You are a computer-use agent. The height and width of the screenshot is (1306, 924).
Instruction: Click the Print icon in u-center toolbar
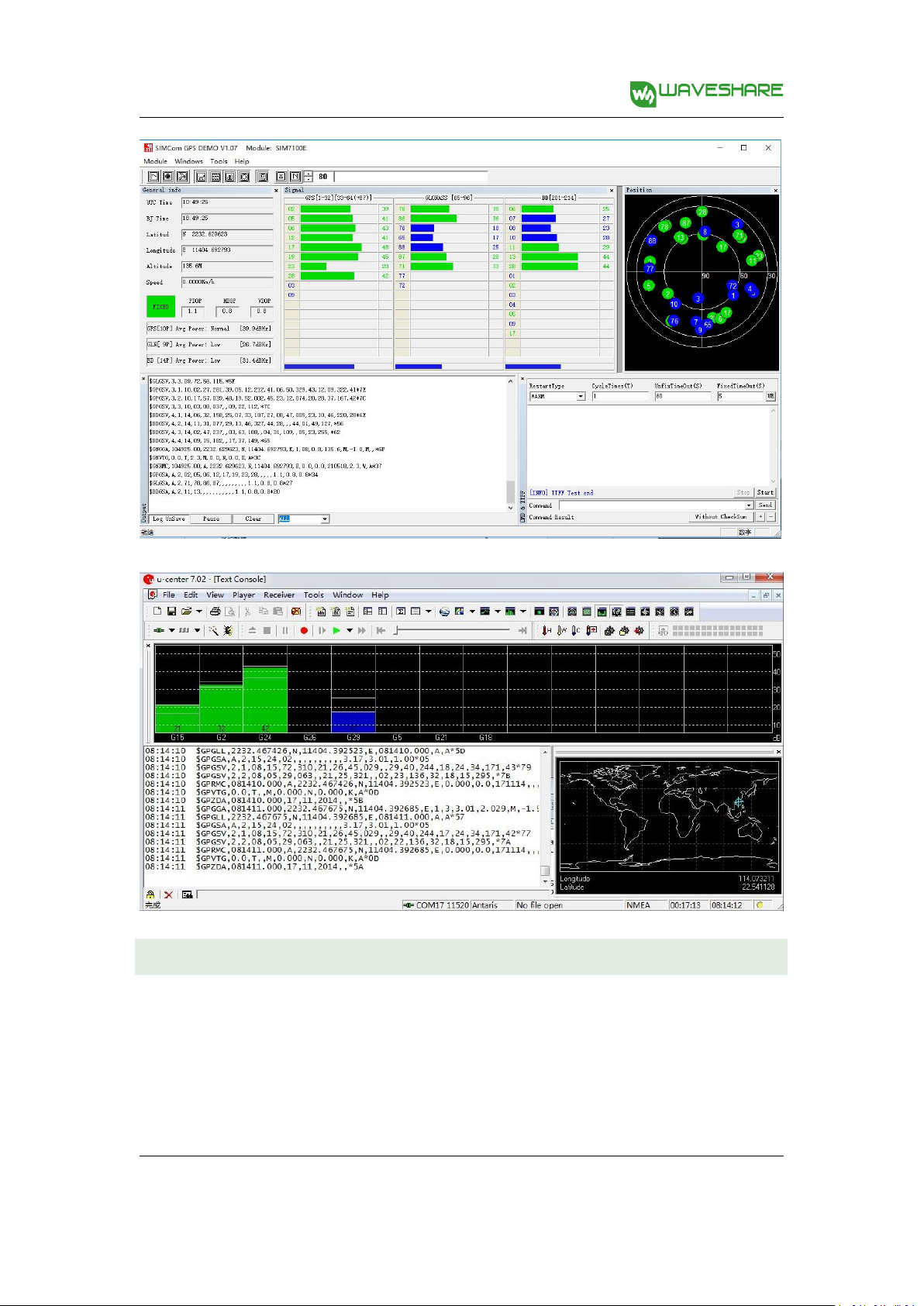[x=215, y=612]
